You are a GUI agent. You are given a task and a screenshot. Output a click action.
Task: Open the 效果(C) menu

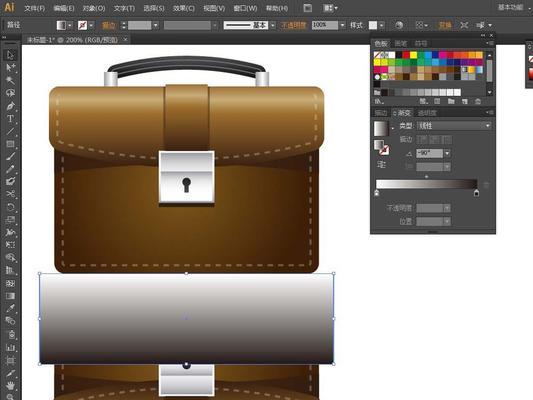coord(184,8)
